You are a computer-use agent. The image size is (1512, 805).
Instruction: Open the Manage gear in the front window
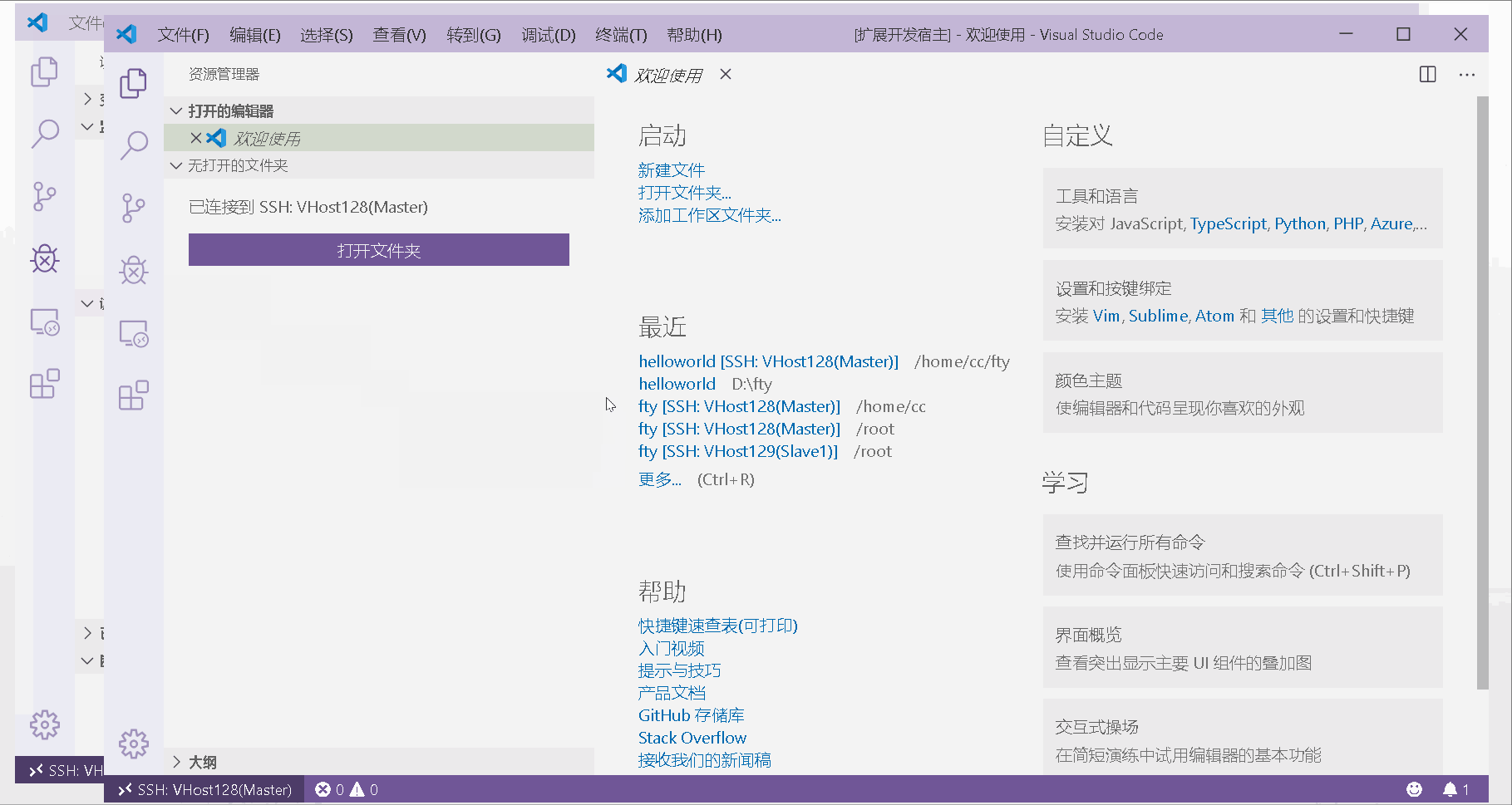(x=133, y=744)
